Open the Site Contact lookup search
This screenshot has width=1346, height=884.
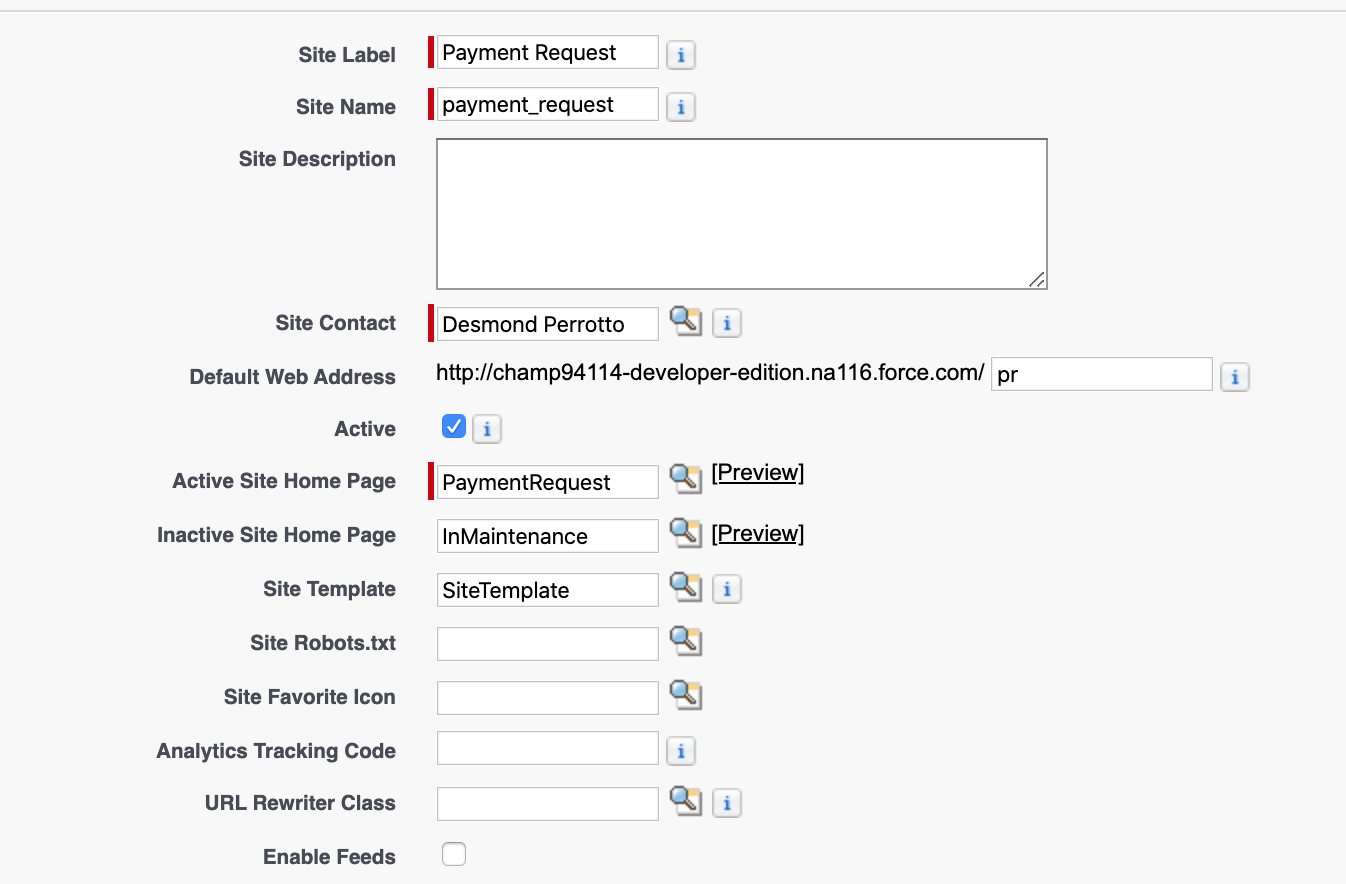click(x=686, y=323)
